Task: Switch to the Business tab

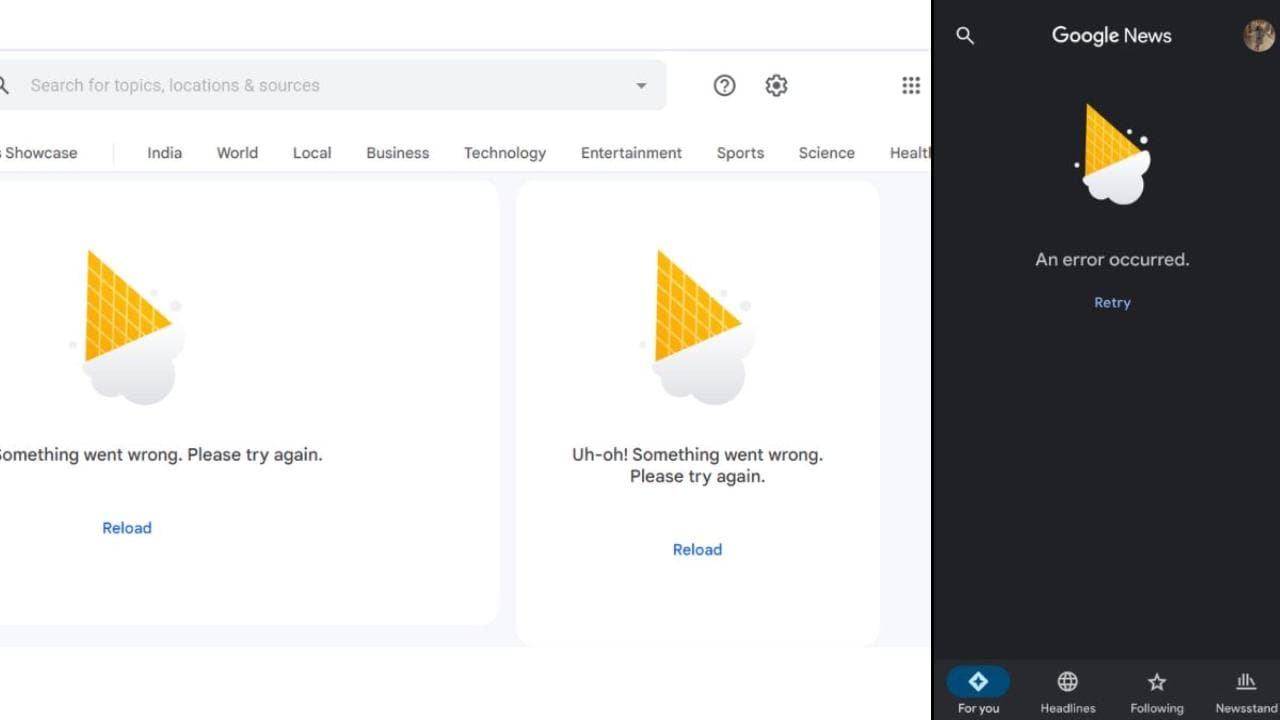Action: click(397, 153)
